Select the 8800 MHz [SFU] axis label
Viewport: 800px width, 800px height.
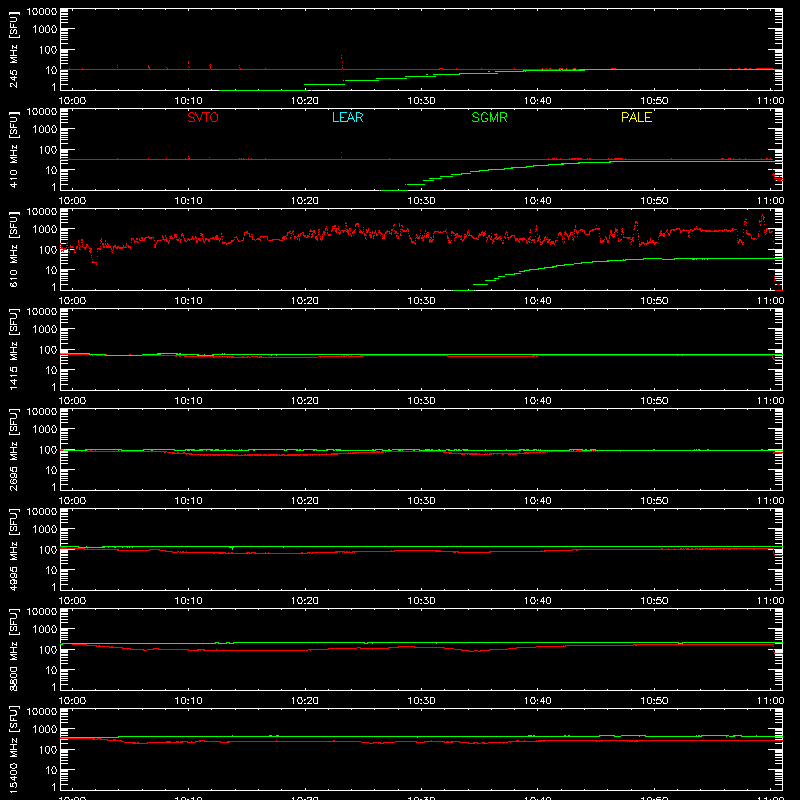click(13, 649)
